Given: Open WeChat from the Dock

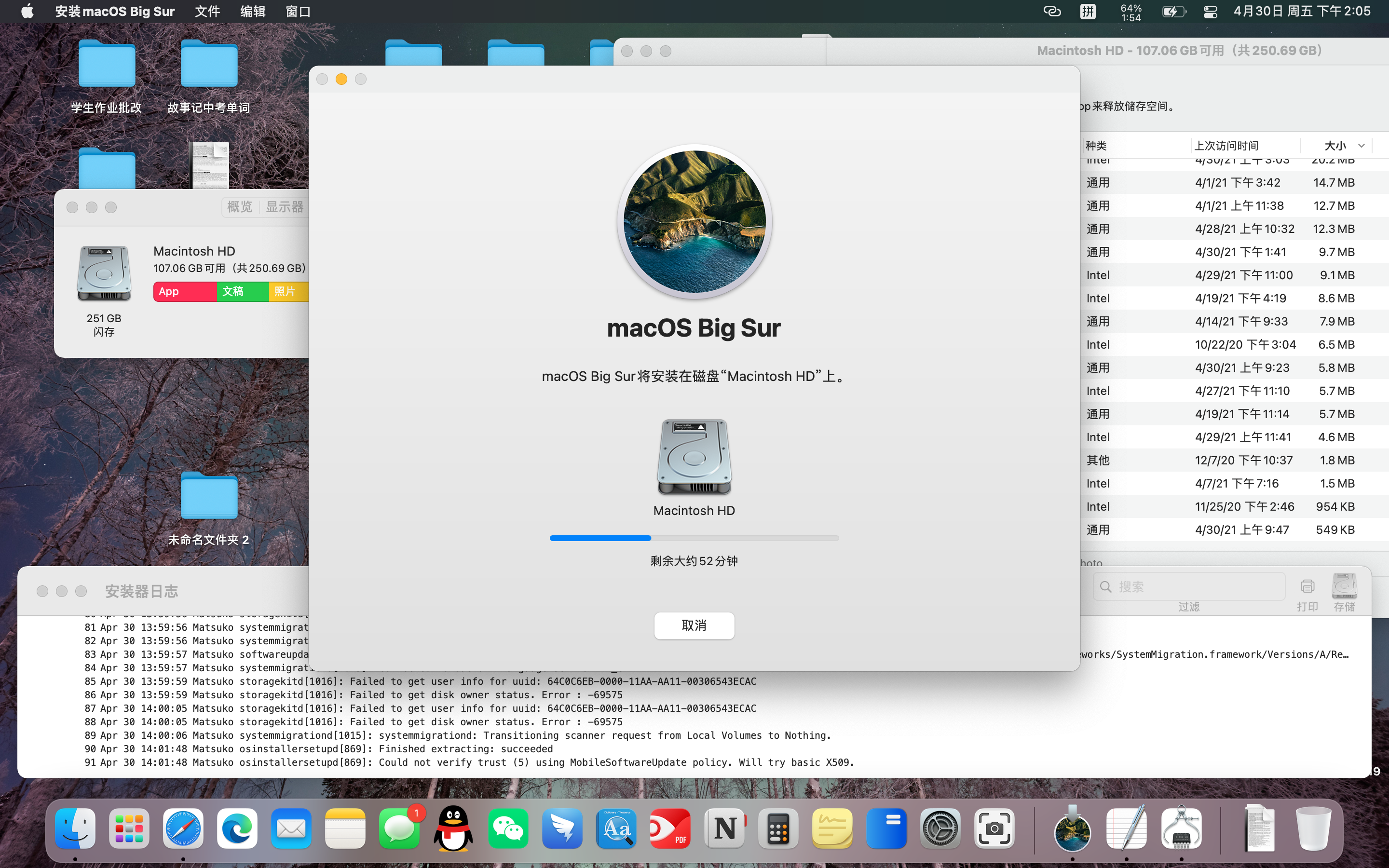Looking at the screenshot, I should [507, 828].
